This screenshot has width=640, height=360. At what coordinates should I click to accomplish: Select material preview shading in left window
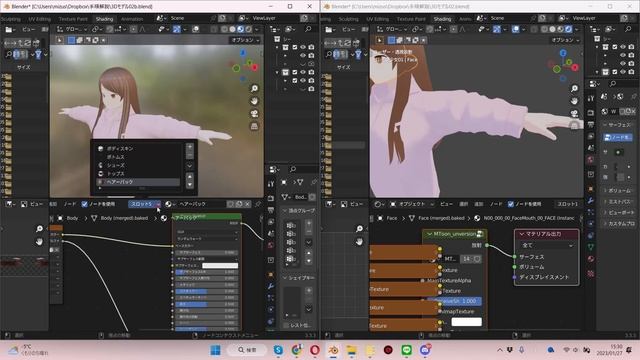pyautogui.click(x=240, y=29)
